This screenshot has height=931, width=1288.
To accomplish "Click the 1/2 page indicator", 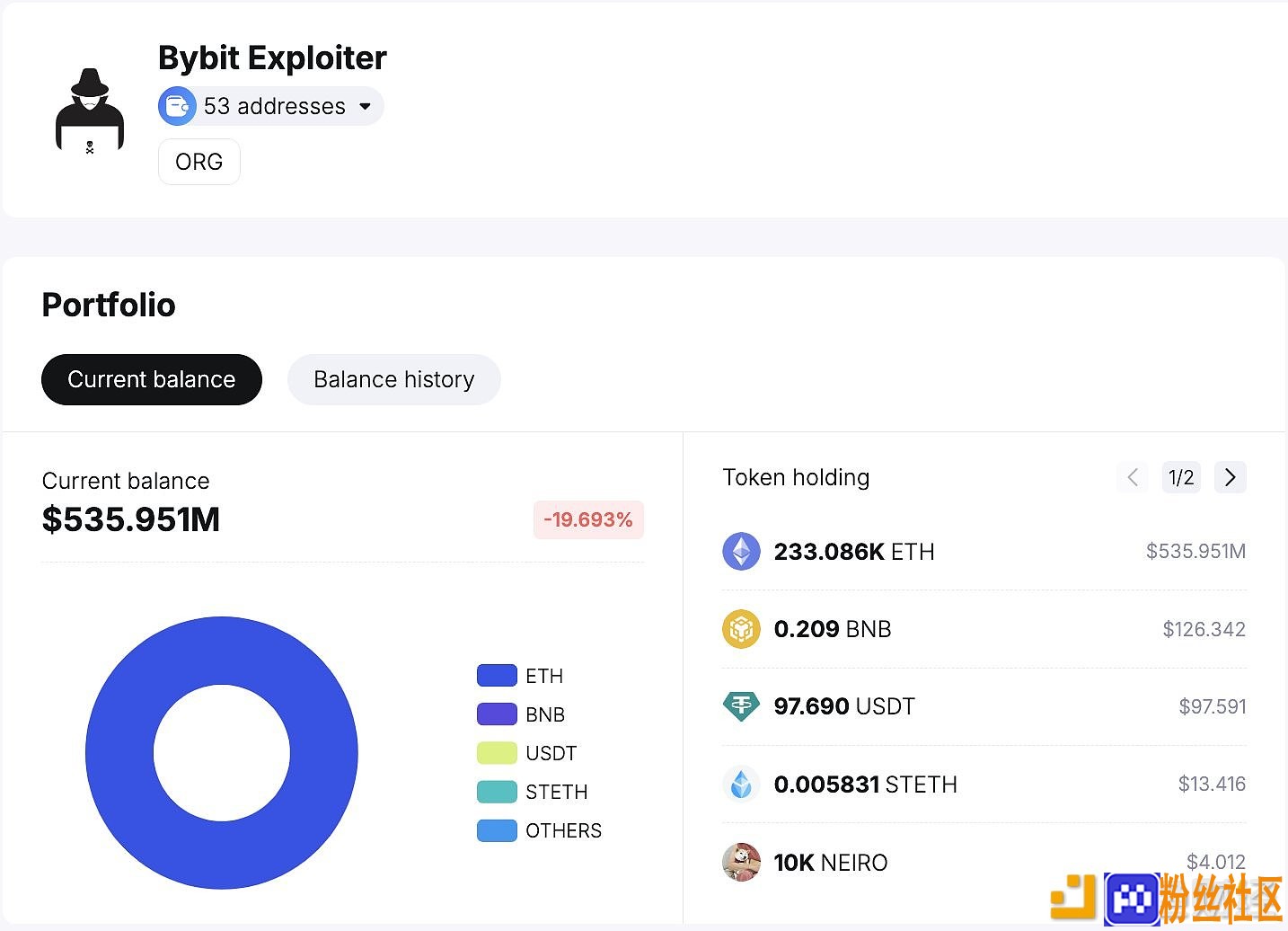I will [x=1181, y=477].
